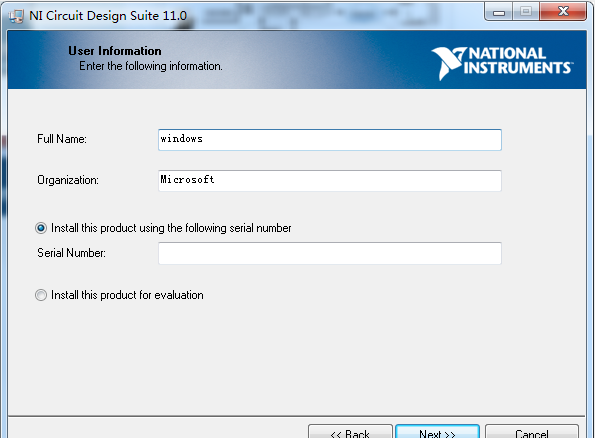Click the User Information heading
Viewport: 595px width, 438px height.
[115, 51]
